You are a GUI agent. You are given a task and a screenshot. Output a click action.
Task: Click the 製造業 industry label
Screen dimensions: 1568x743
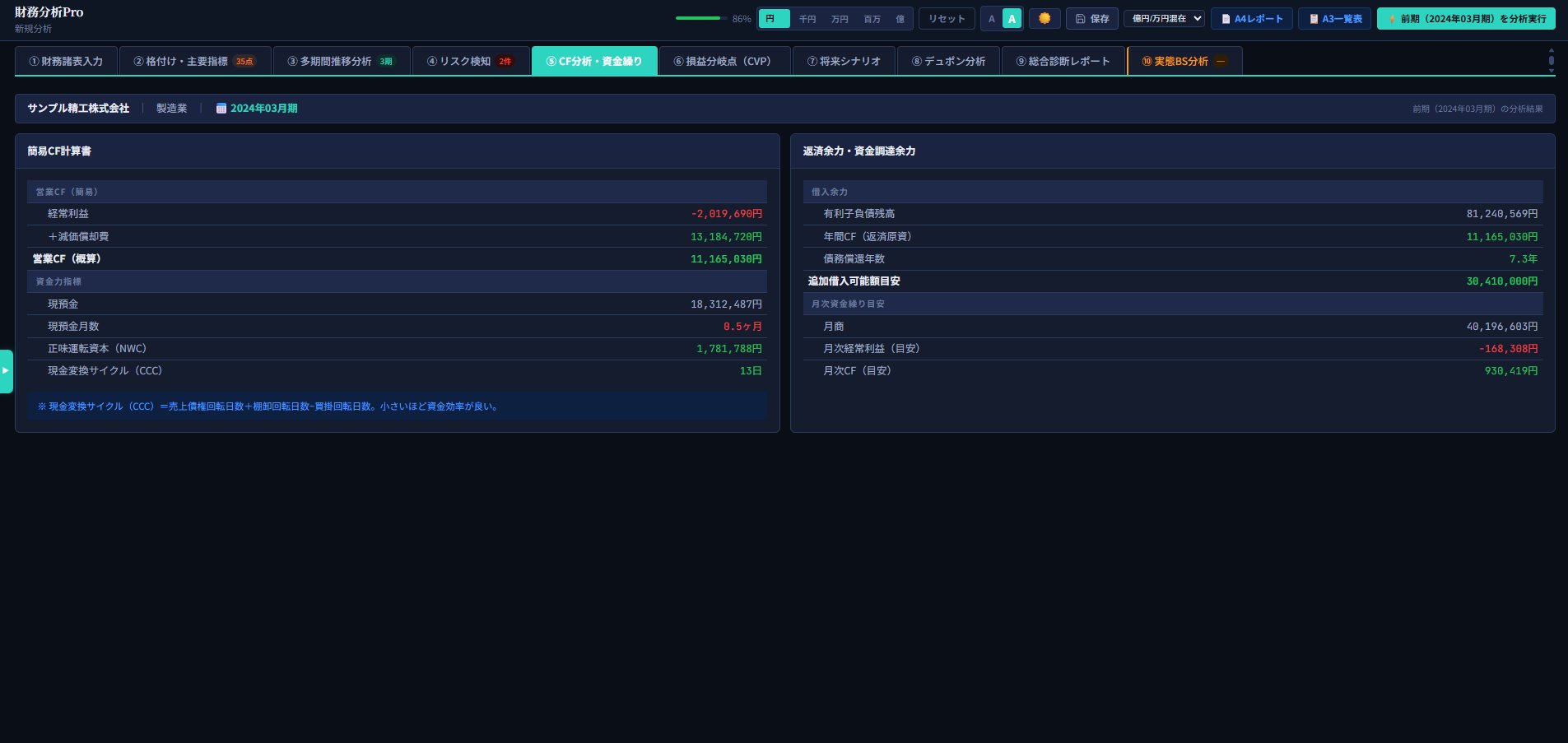pos(172,109)
